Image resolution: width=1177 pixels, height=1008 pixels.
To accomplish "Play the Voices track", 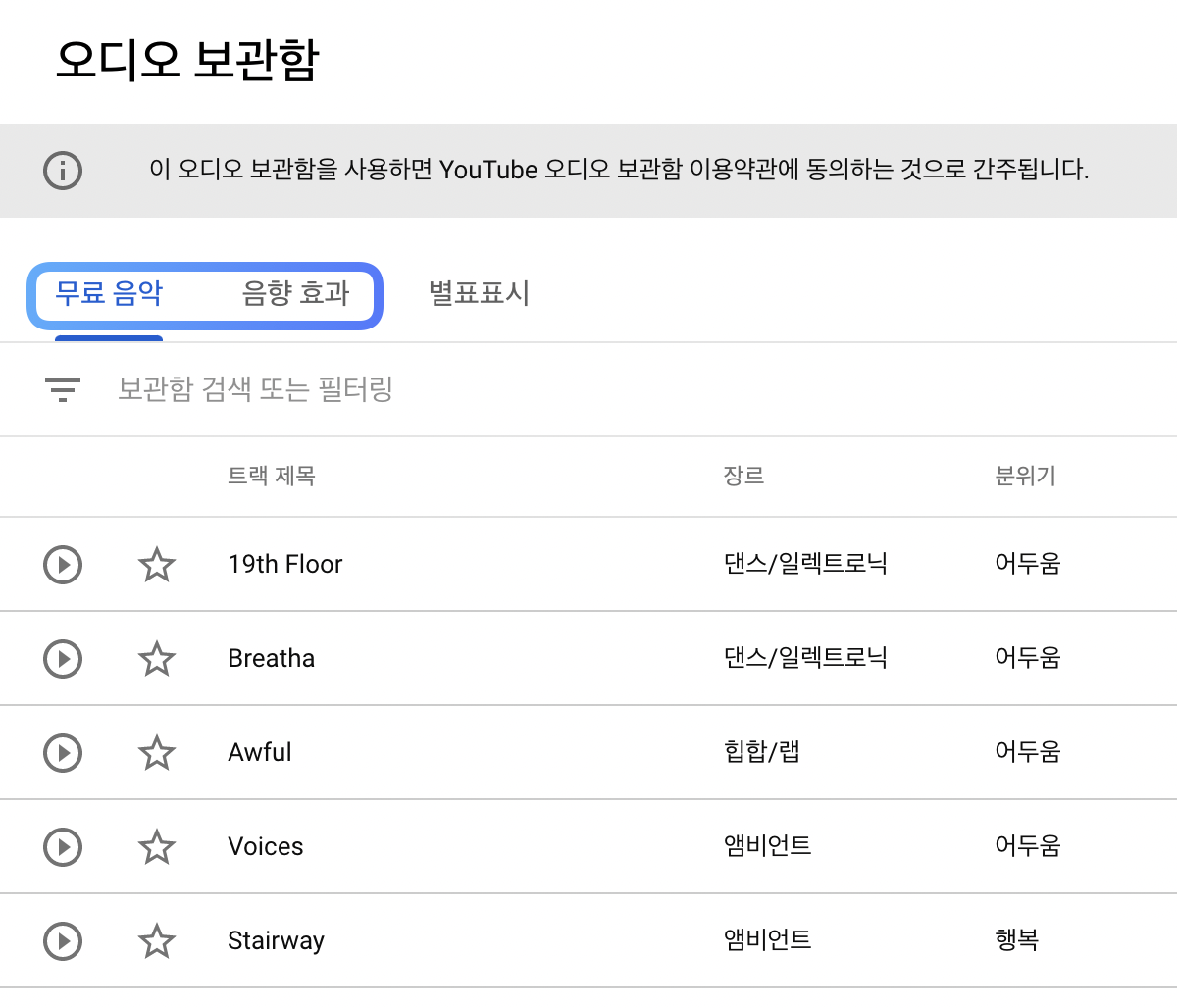I will coord(63,847).
